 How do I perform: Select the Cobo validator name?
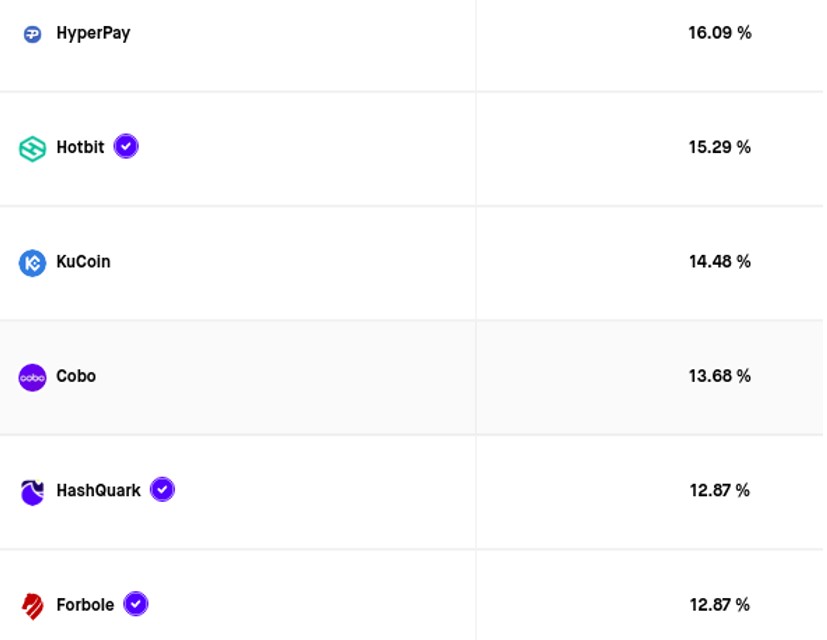tap(76, 376)
